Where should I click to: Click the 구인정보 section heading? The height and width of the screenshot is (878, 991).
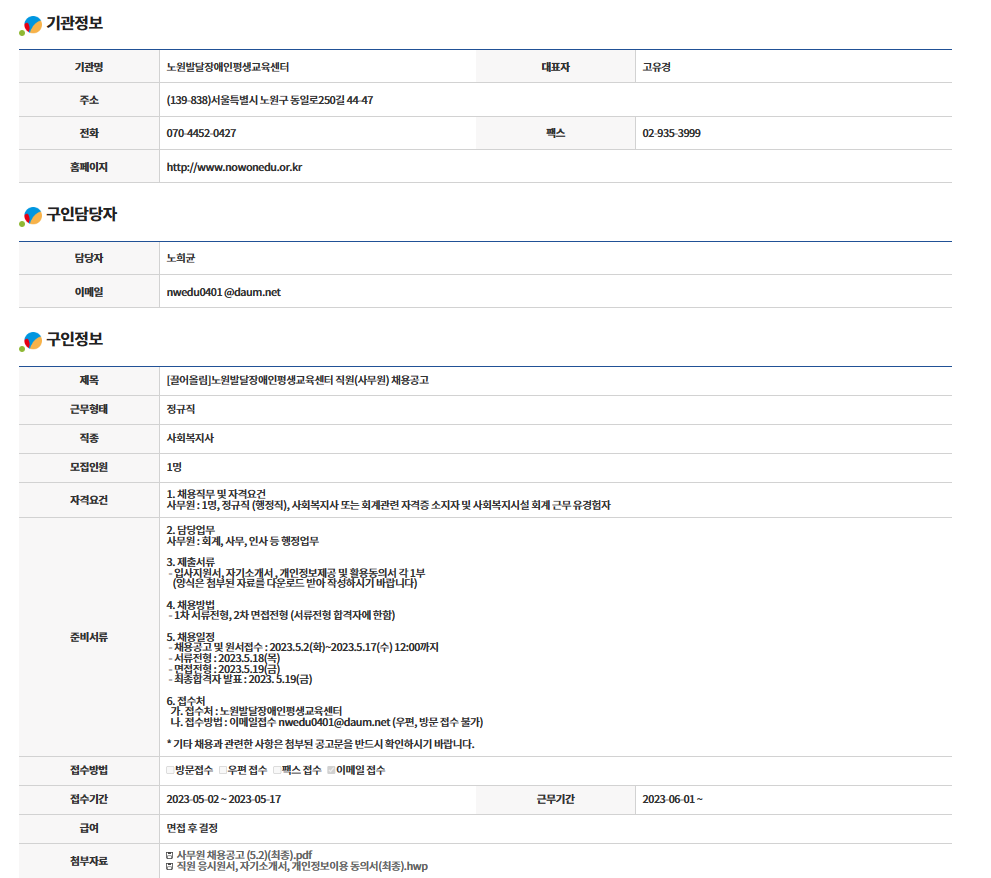tap(75, 339)
